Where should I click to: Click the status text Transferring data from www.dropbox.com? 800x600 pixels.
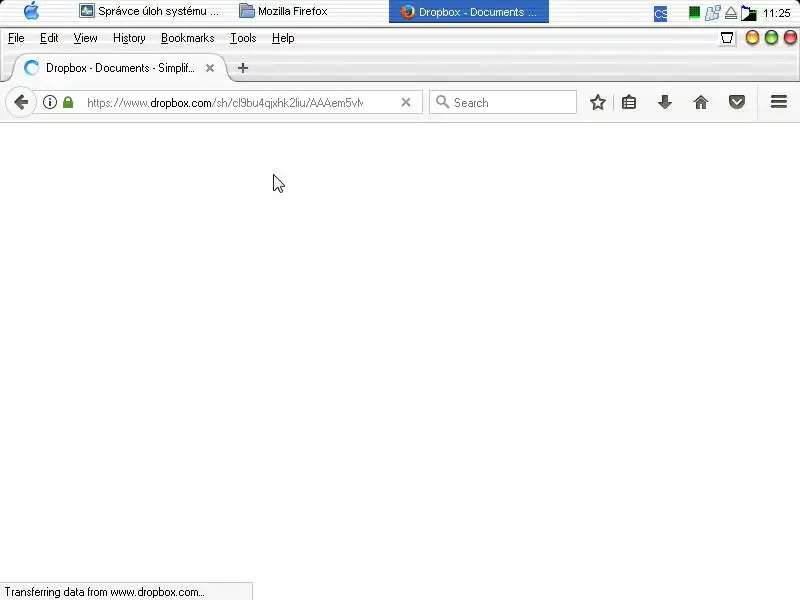coord(105,592)
